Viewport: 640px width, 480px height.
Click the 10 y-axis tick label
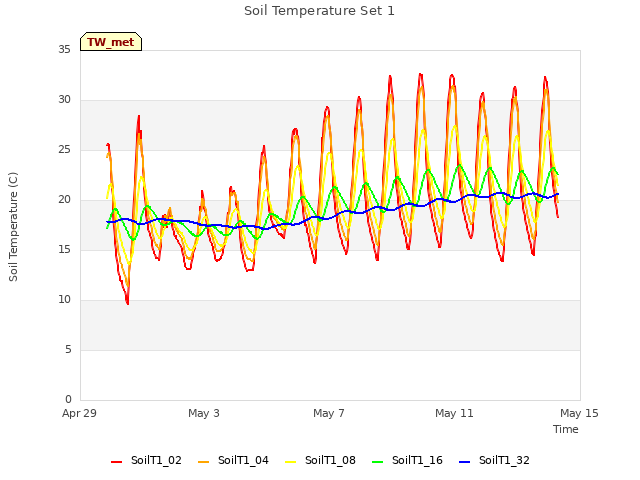[x=64, y=300]
